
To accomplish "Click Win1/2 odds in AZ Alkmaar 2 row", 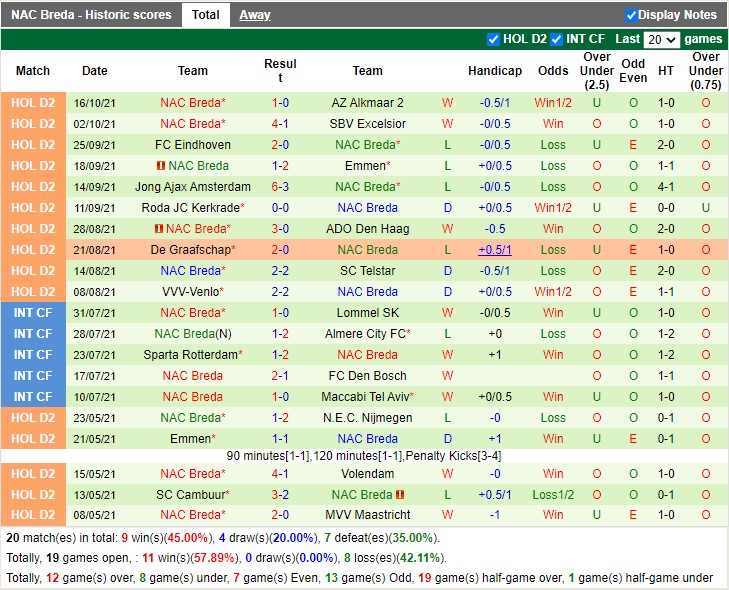I will (553, 103).
